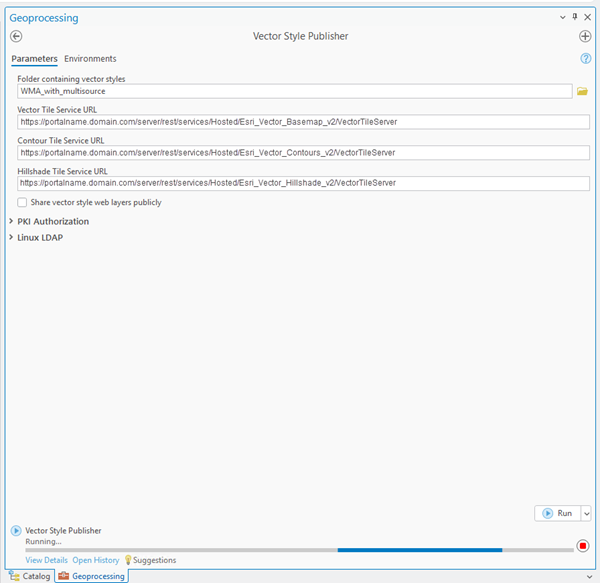Screen dimensions: 600x583
Task: Switch to the Parameters tab
Action: point(34,59)
